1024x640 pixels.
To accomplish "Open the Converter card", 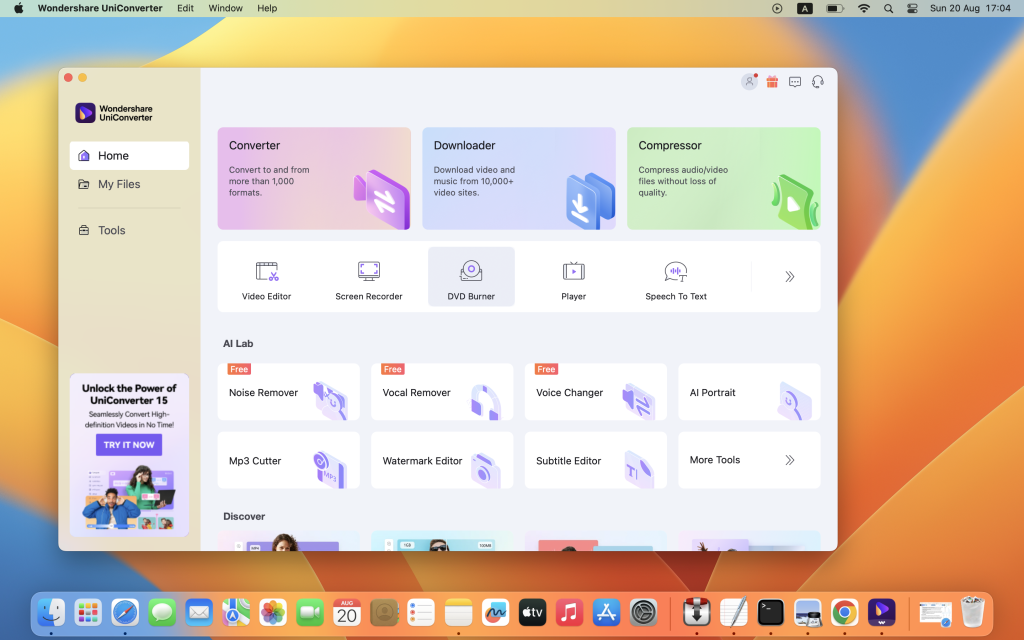I will pyautogui.click(x=314, y=178).
